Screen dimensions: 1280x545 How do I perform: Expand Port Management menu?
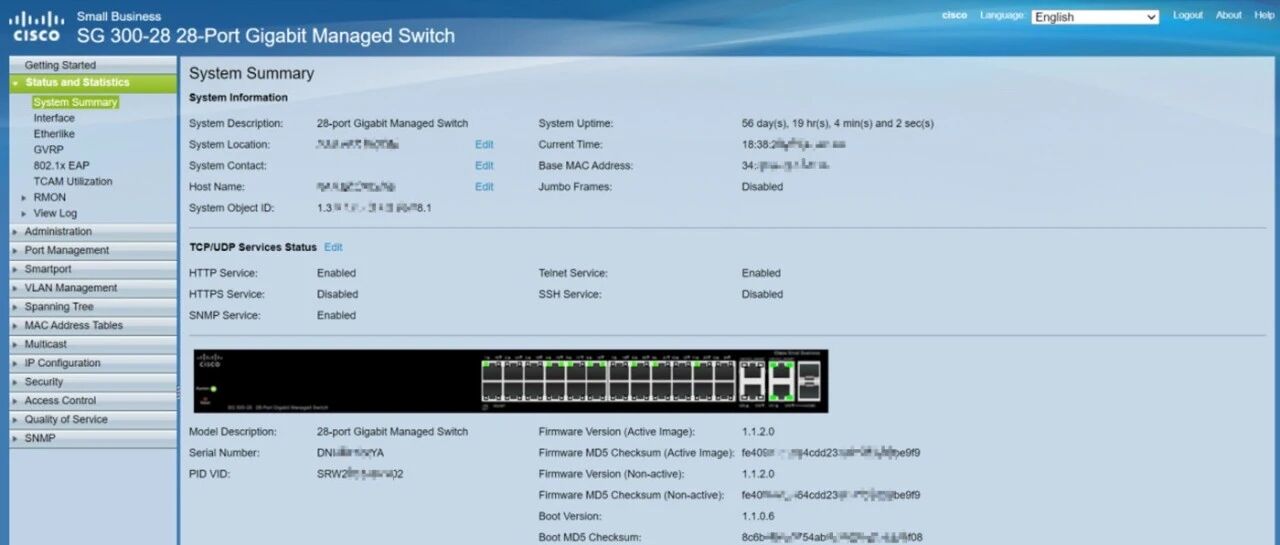93,251
